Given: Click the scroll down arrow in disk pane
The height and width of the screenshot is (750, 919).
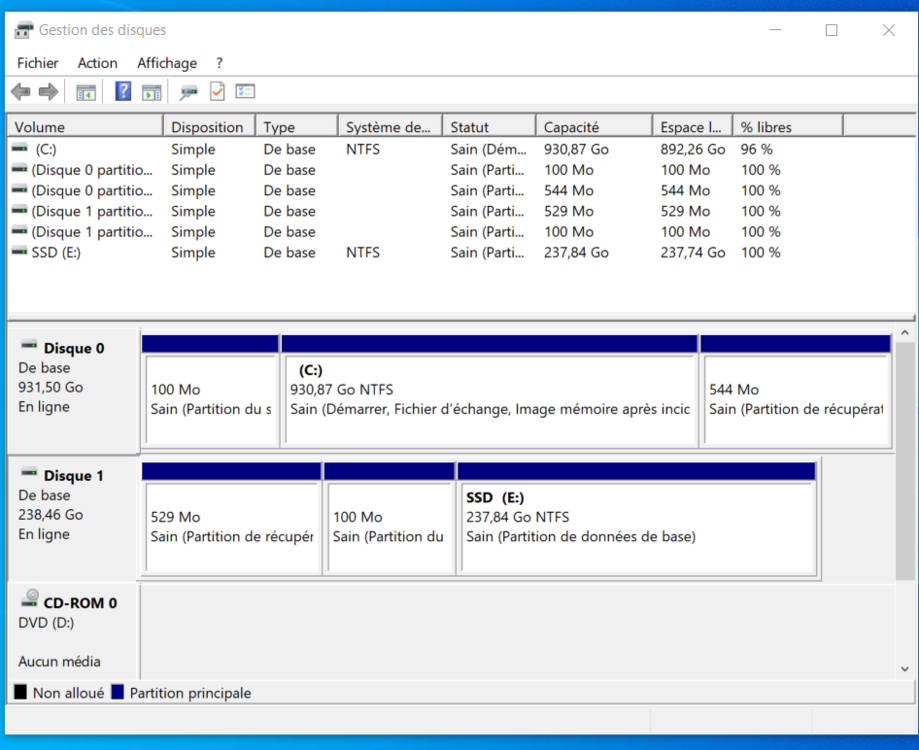Looking at the screenshot, I should pos(904,669).
